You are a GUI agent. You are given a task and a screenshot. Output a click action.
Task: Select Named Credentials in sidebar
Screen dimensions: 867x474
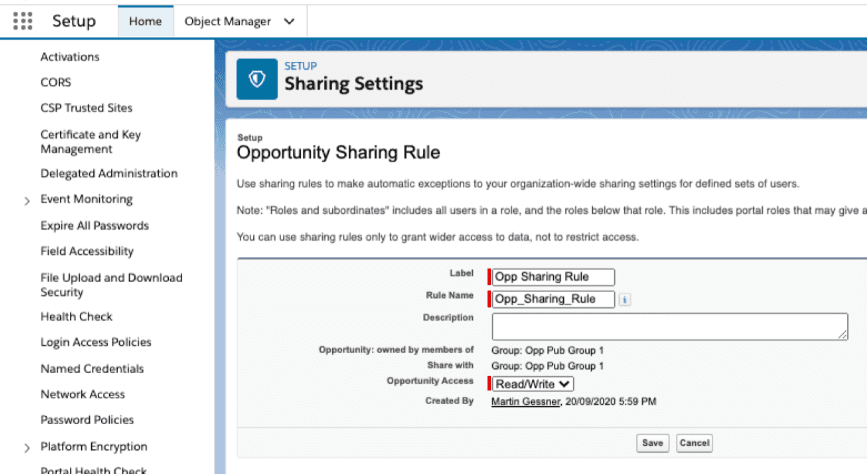coord(92,369)
